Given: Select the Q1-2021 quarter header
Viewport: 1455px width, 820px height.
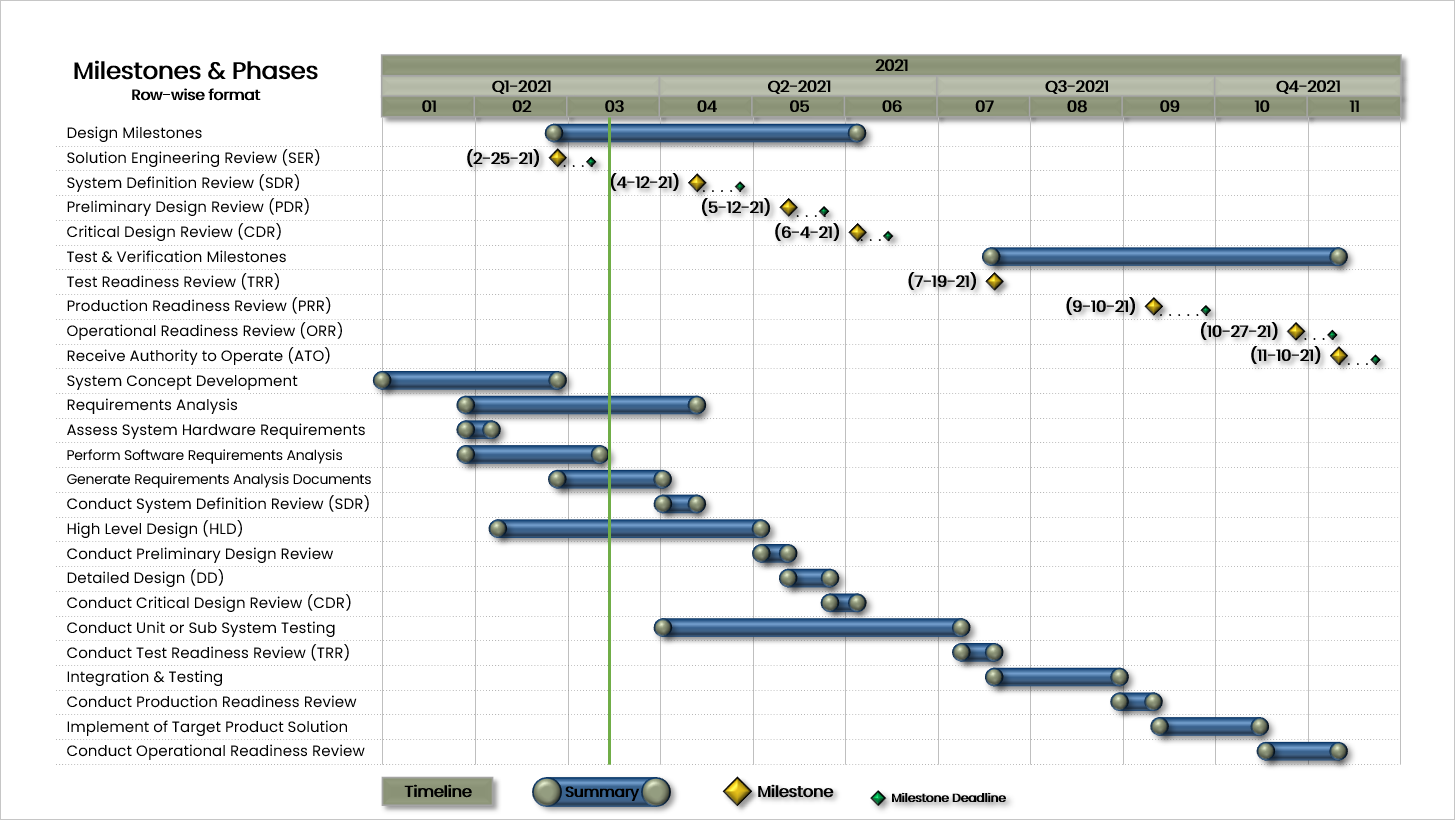Looking at the screenshot, I should point(521,87).
